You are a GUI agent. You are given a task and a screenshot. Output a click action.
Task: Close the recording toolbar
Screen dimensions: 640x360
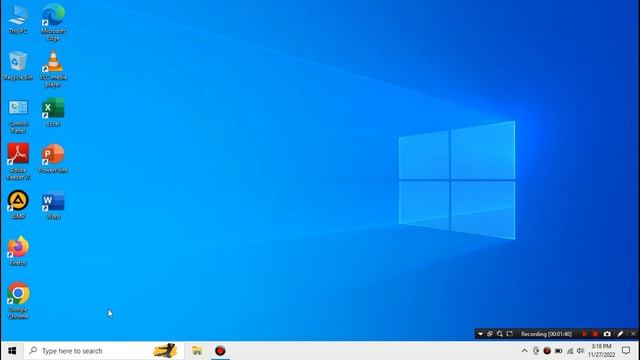[633, 334]
